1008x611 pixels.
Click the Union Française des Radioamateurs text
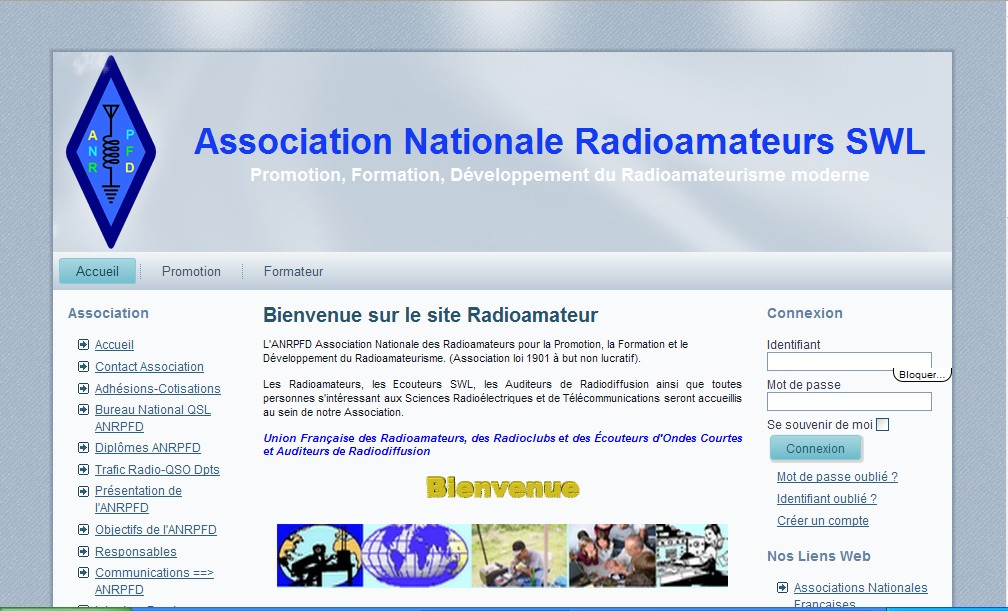click(x=503, y=444)
